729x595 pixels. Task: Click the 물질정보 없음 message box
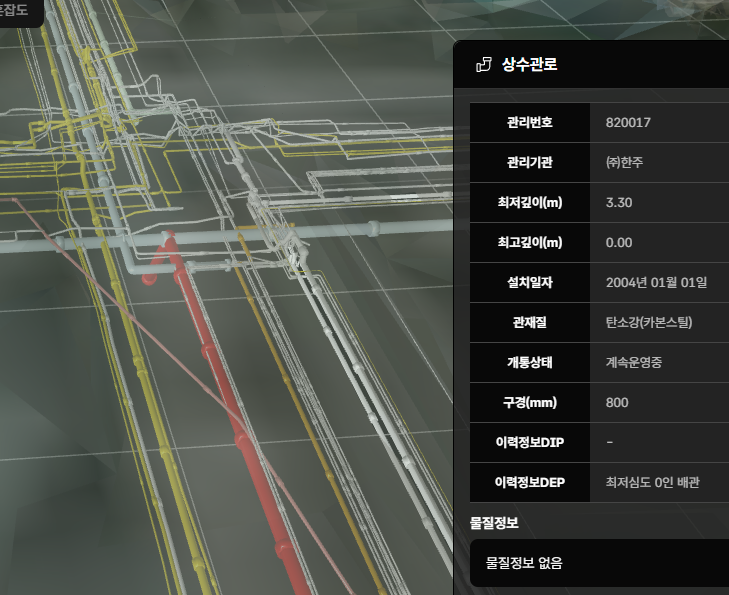pos(599,563)
